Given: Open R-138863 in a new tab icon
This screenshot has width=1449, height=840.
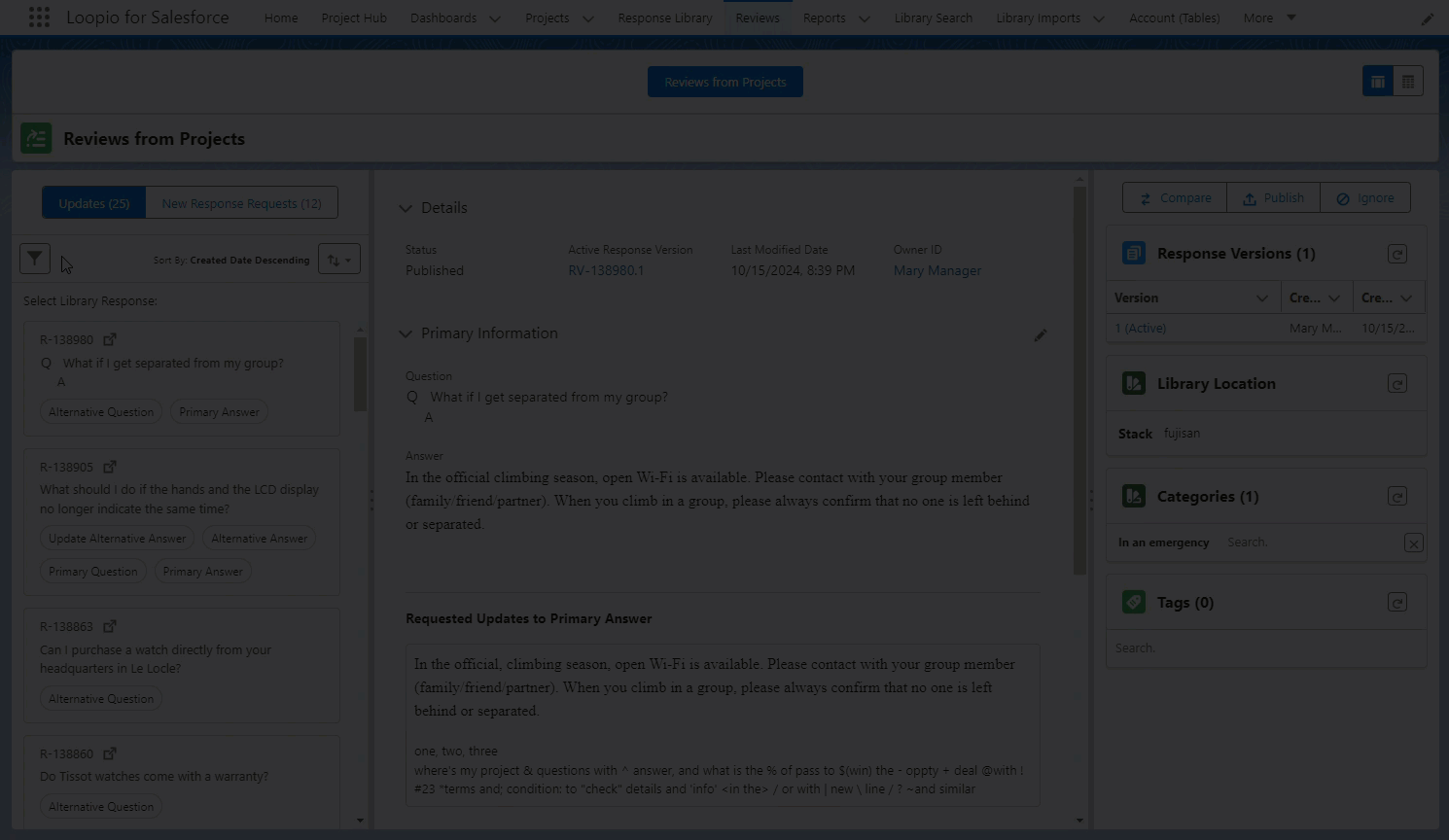Looking at the screenshot, I should coord(110,626).
